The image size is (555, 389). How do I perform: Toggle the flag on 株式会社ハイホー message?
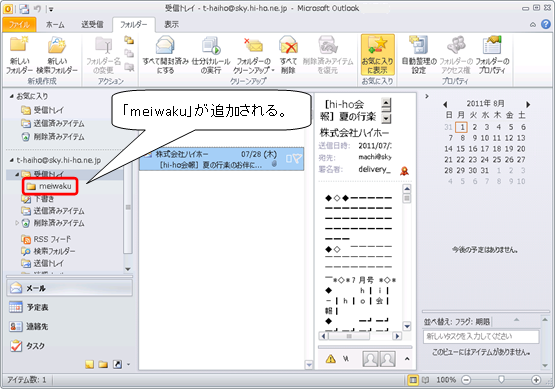297,159
